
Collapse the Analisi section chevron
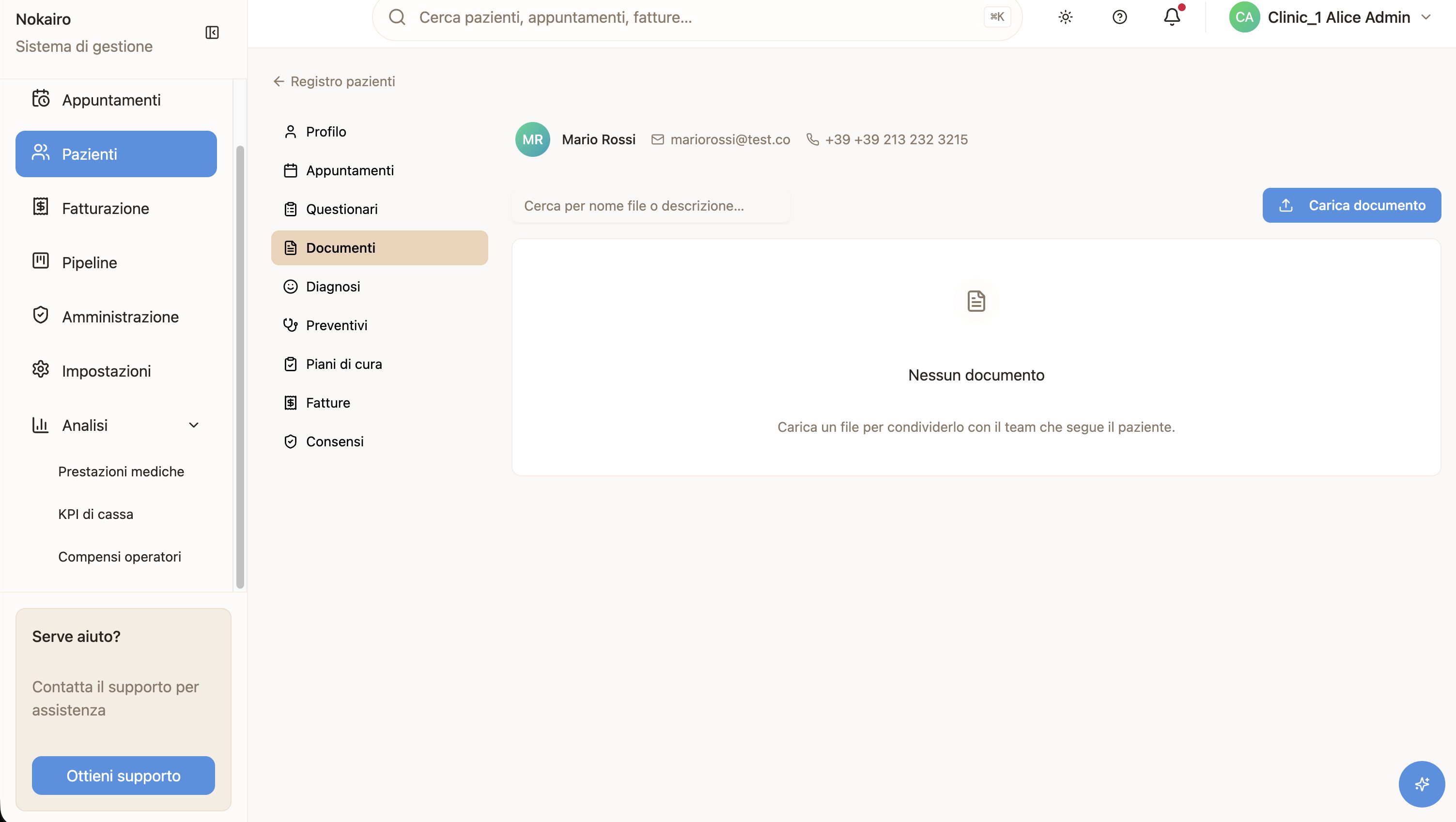point(194,426)
